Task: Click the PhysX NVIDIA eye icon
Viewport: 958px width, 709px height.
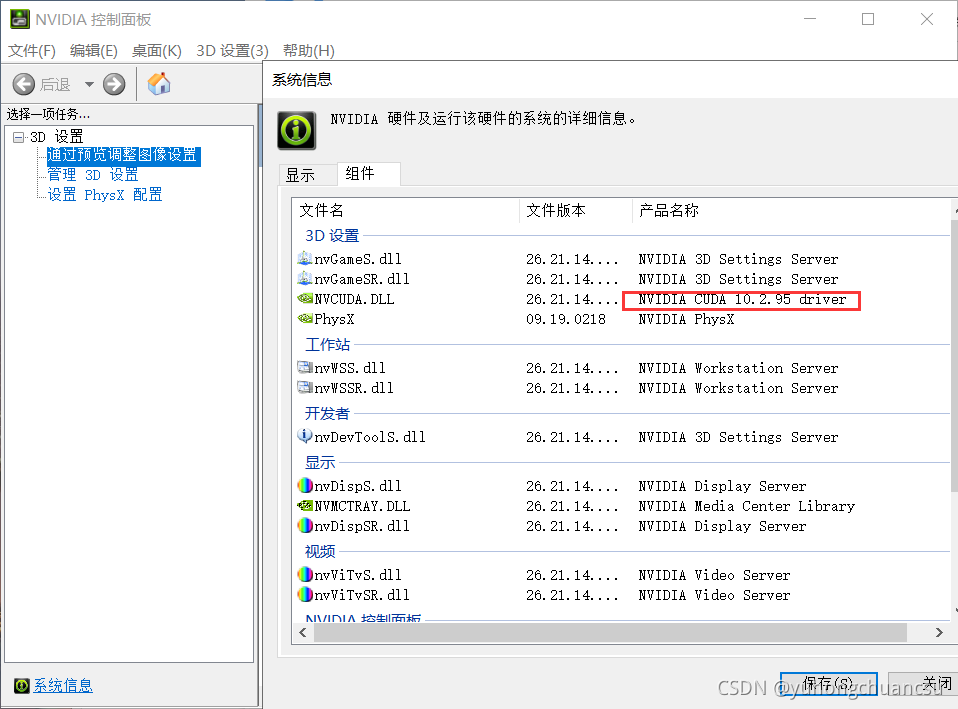Action: (304, 318)
